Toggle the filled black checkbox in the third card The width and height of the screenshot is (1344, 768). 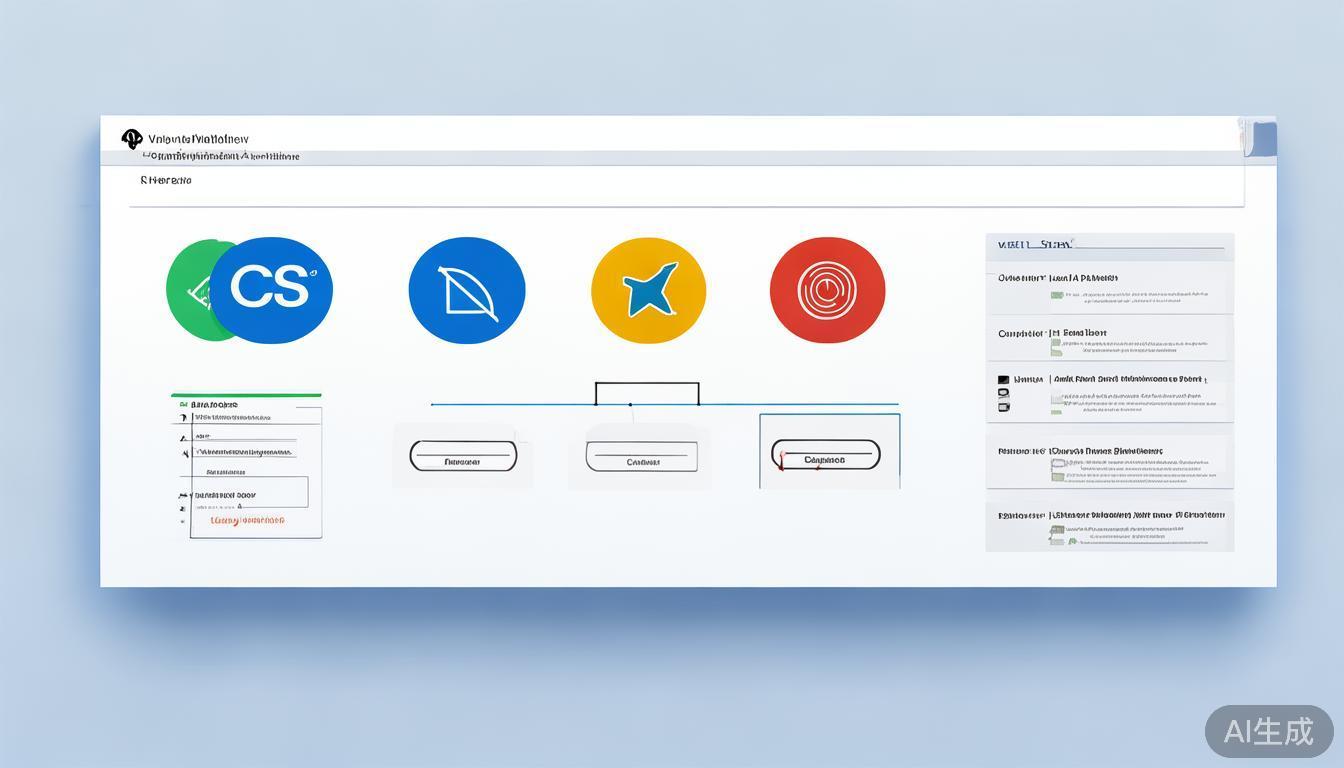tap(1004, 380)
